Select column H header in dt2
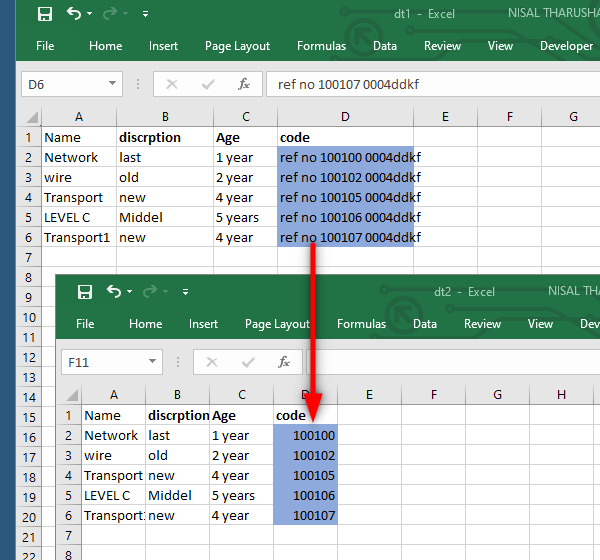 click(x=561, y=395)
